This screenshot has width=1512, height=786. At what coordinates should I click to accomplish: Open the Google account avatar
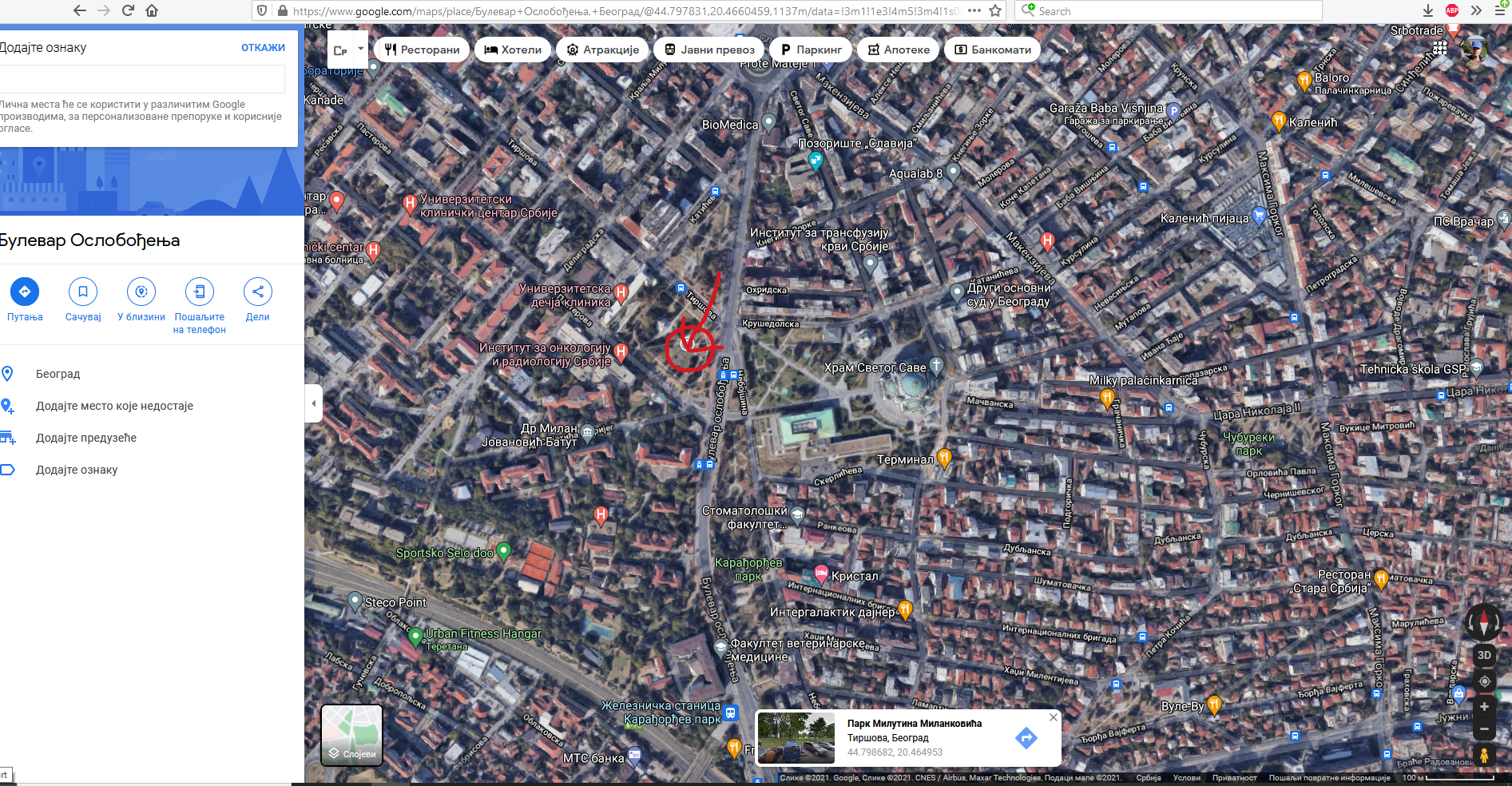coord(1474,48)
